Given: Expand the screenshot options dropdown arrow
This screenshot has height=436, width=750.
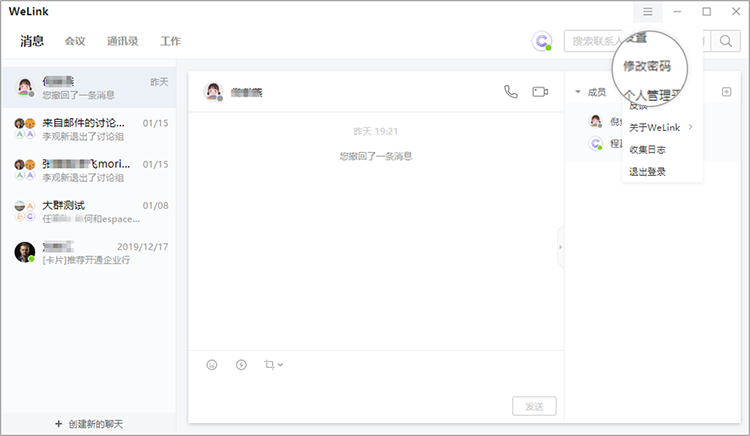Looking at the screenshot, I should tap(280, 365).
